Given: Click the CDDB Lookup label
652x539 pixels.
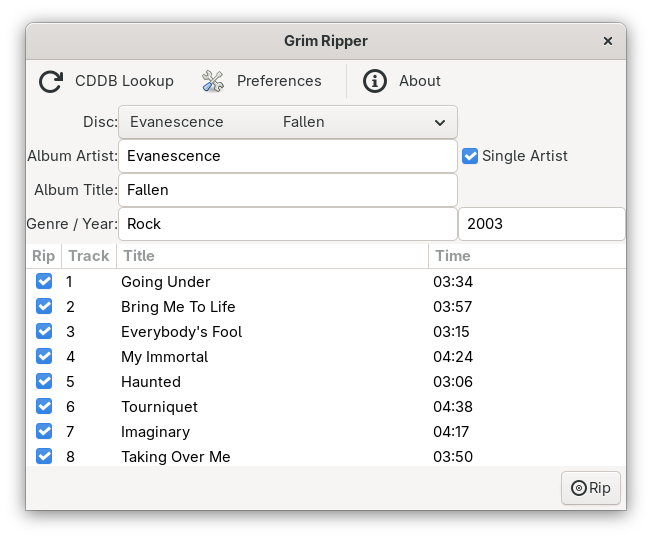Looking at the screenshot, I should click(x=124, y=81).
